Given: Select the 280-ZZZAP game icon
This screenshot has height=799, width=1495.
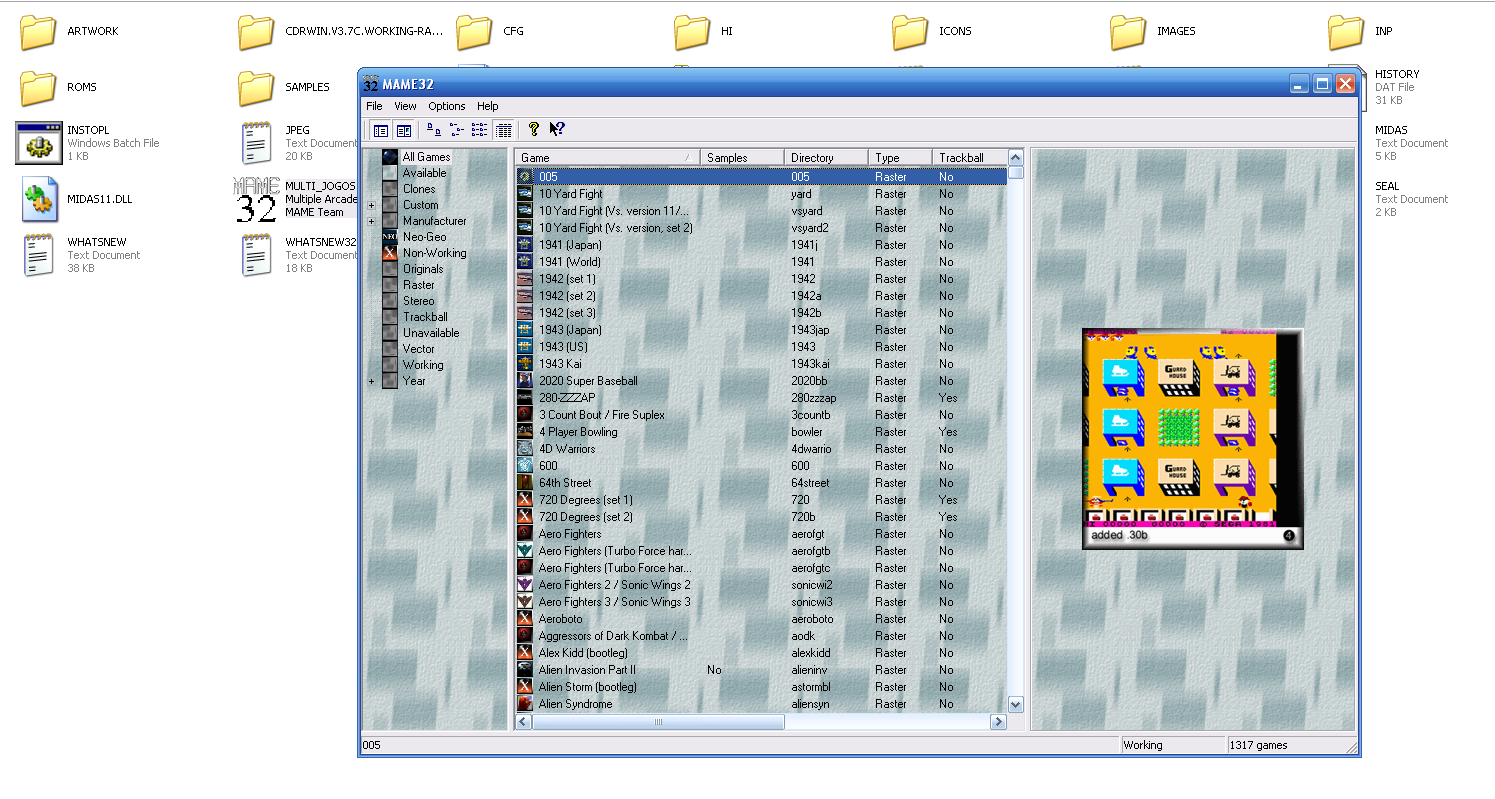Looking at the screenshot, I should (524, 398).
